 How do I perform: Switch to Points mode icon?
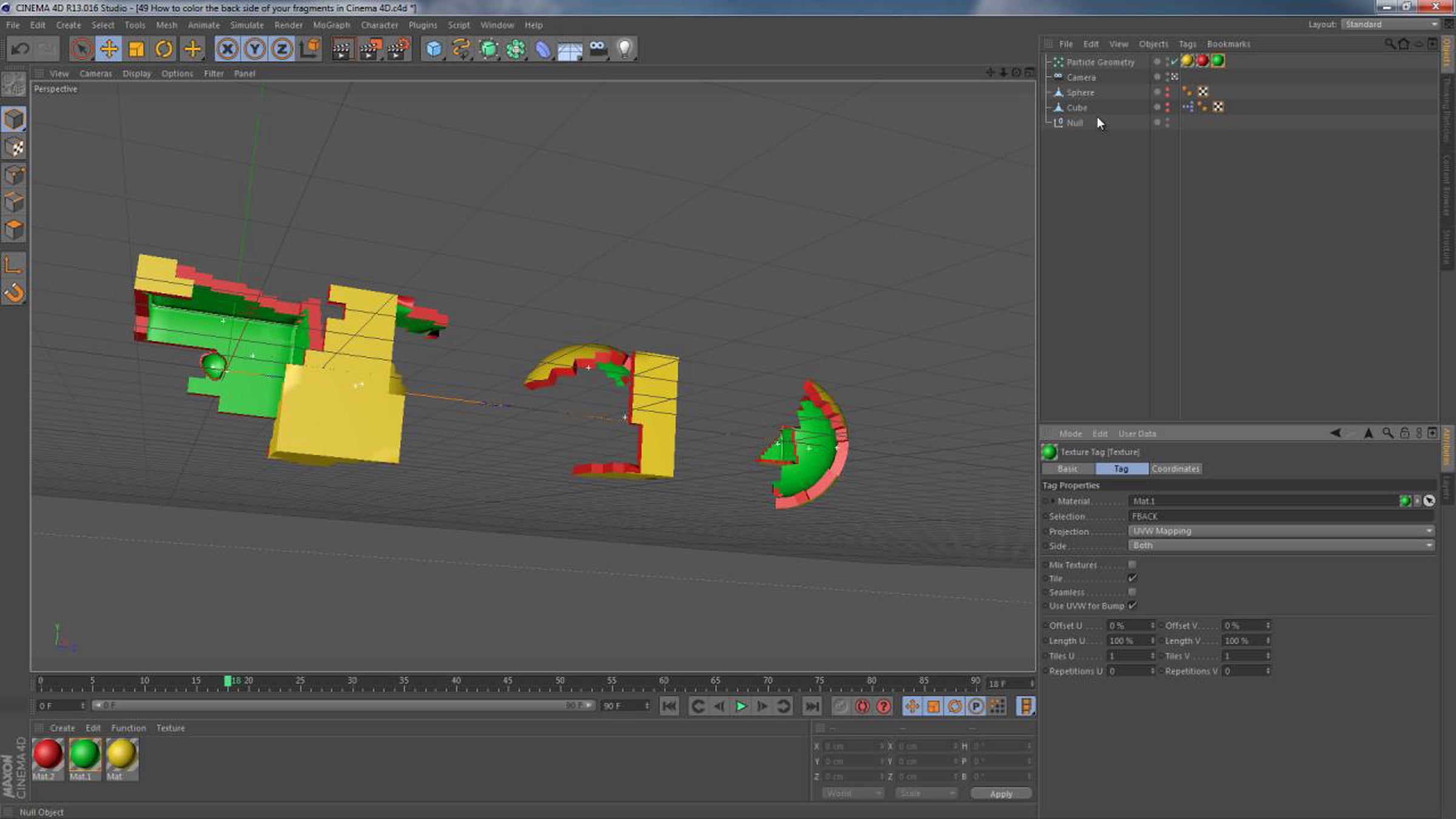pos(14,175)
